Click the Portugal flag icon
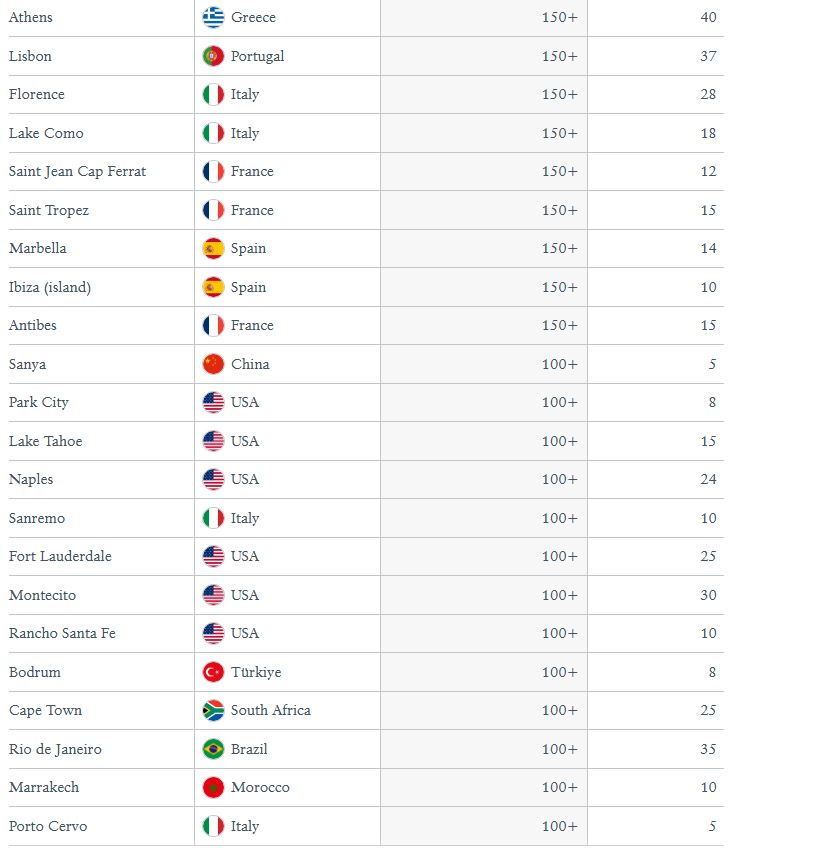Image resolution: width=814 pixels, height=851 pixels. [213, 56]
